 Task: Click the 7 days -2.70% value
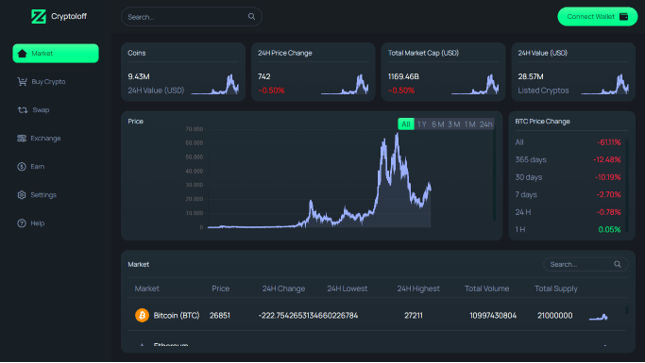609,194
